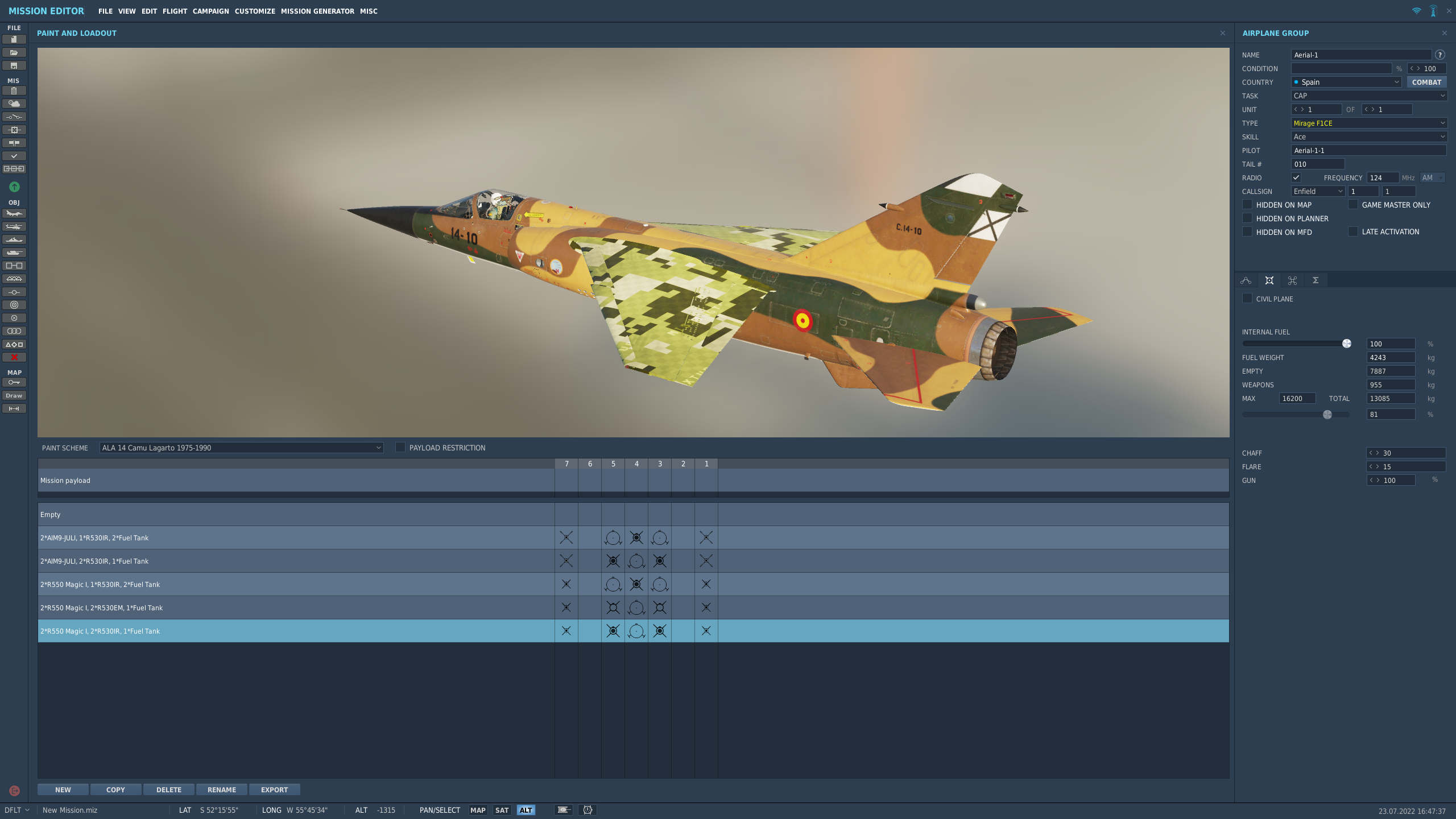Click the red X delete object icon

(14, 358)
